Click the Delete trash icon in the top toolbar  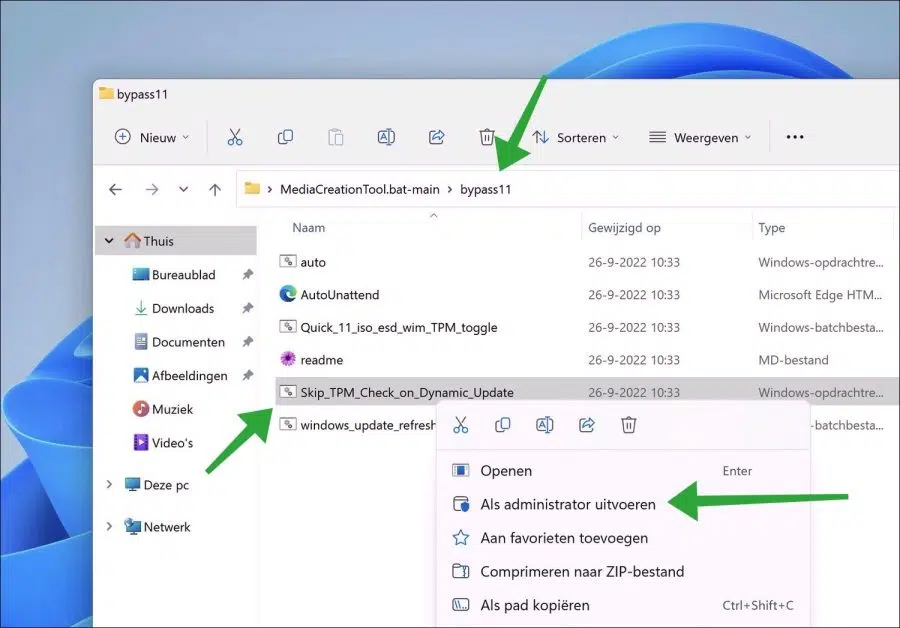487,137
